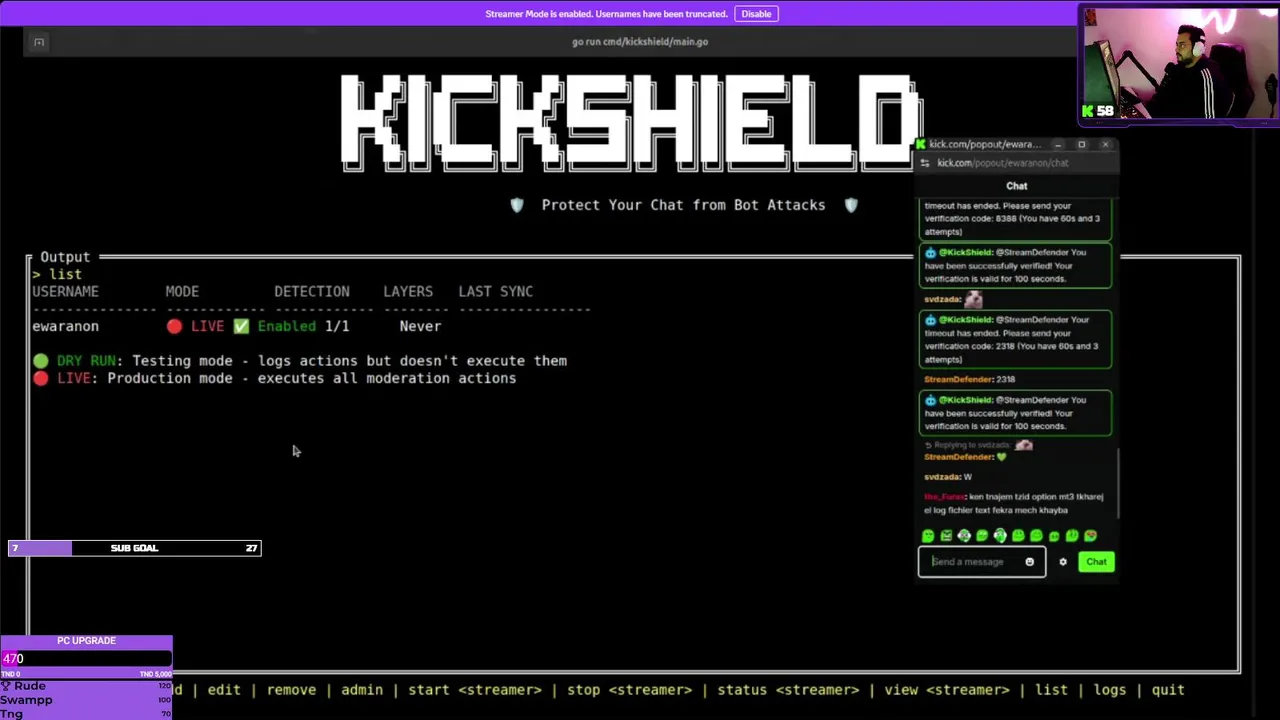
Task: Click the view <streamer> command
Action: click(947, 690)
